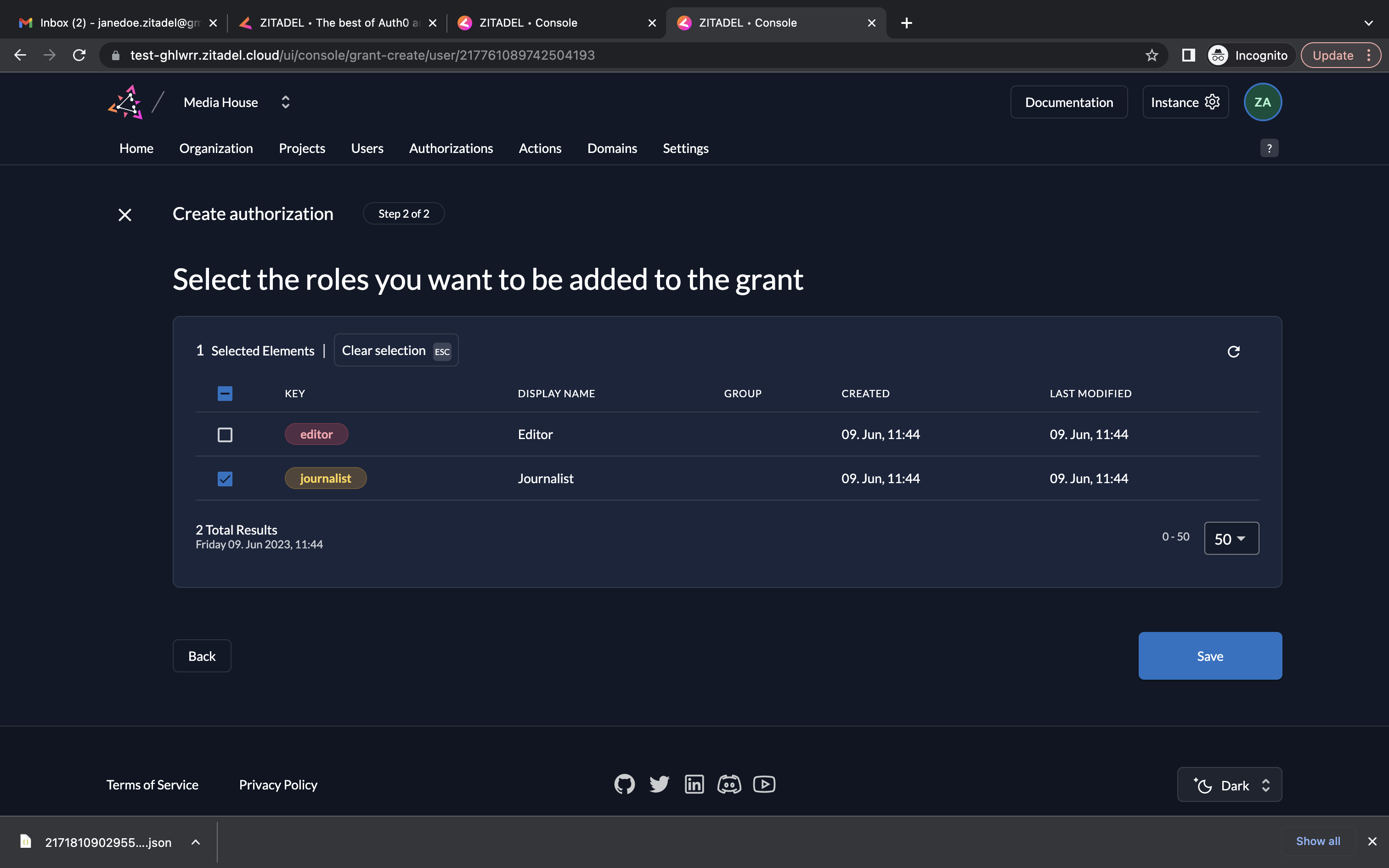
Task: Open the Twitter icon link in footer
Action: pyautogui.click(x=660, y=784)
